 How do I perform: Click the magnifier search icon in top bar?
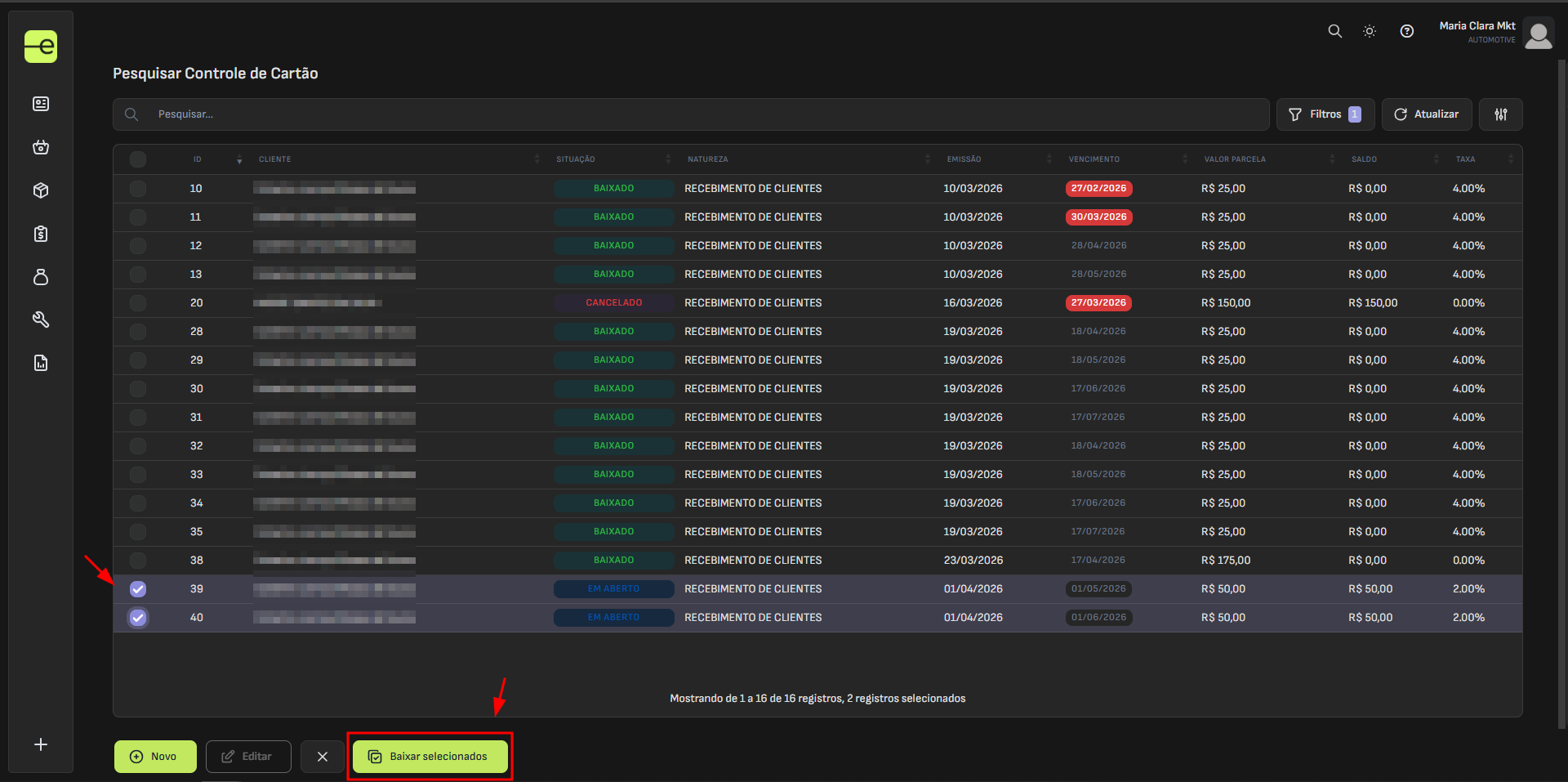1334,31
